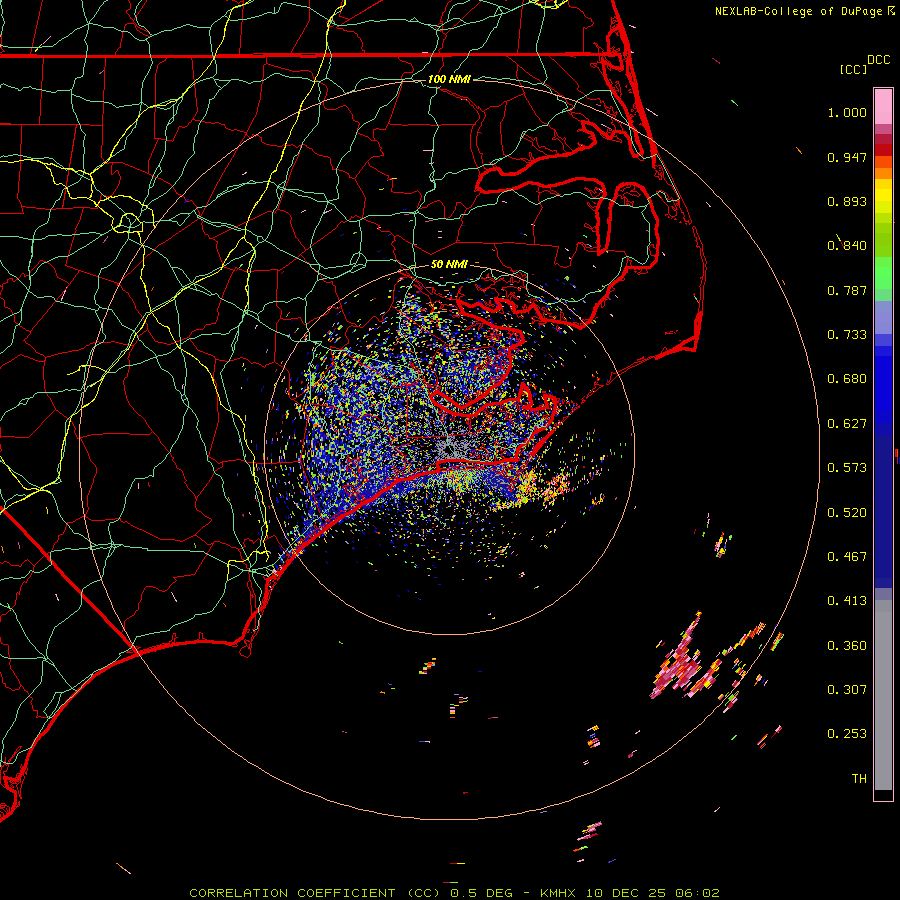Select the 0.573 scale value

pos(847,468)
